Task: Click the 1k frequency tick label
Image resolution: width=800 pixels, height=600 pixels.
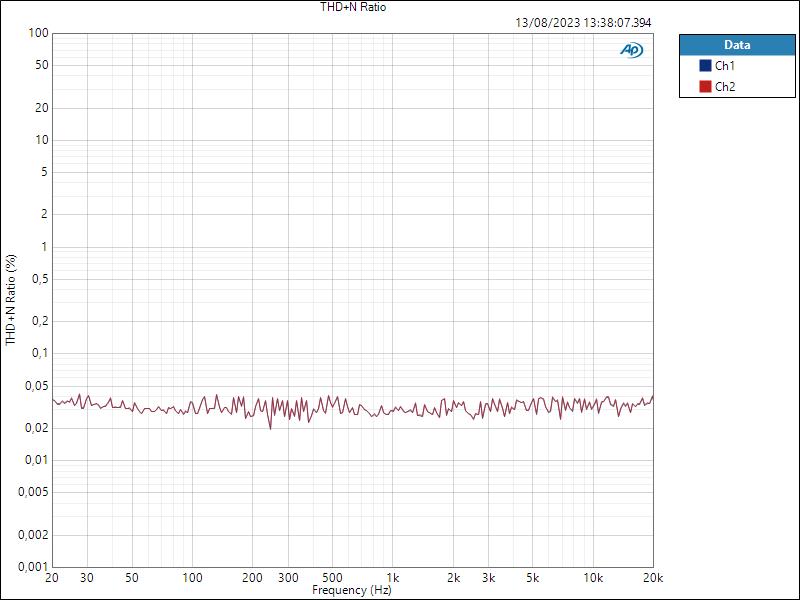Action: coord(393,577)
